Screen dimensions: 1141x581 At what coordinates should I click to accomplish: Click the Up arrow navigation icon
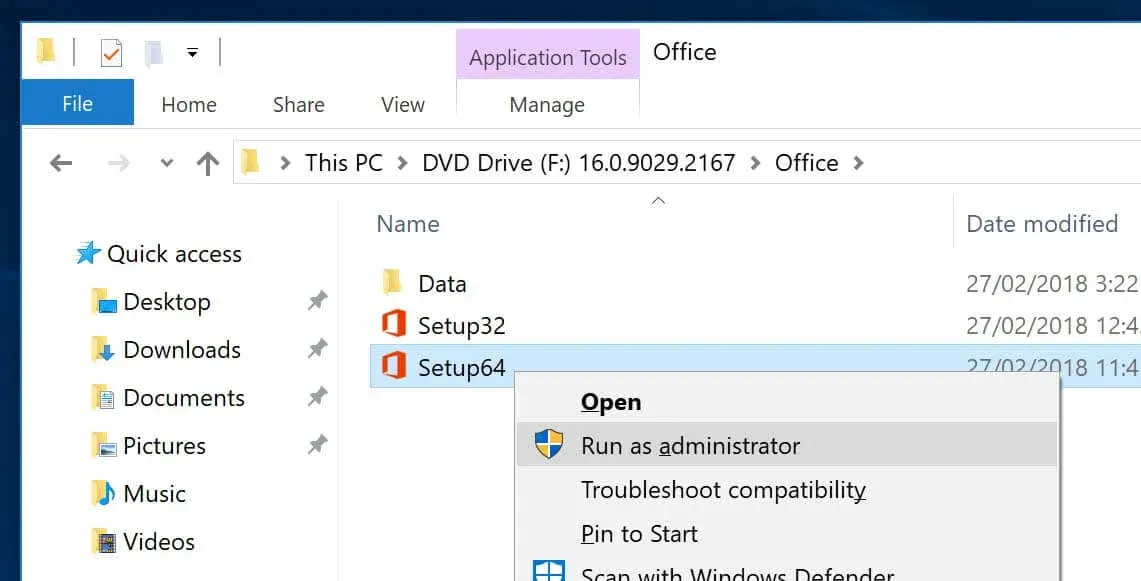[x=208, y=163]
